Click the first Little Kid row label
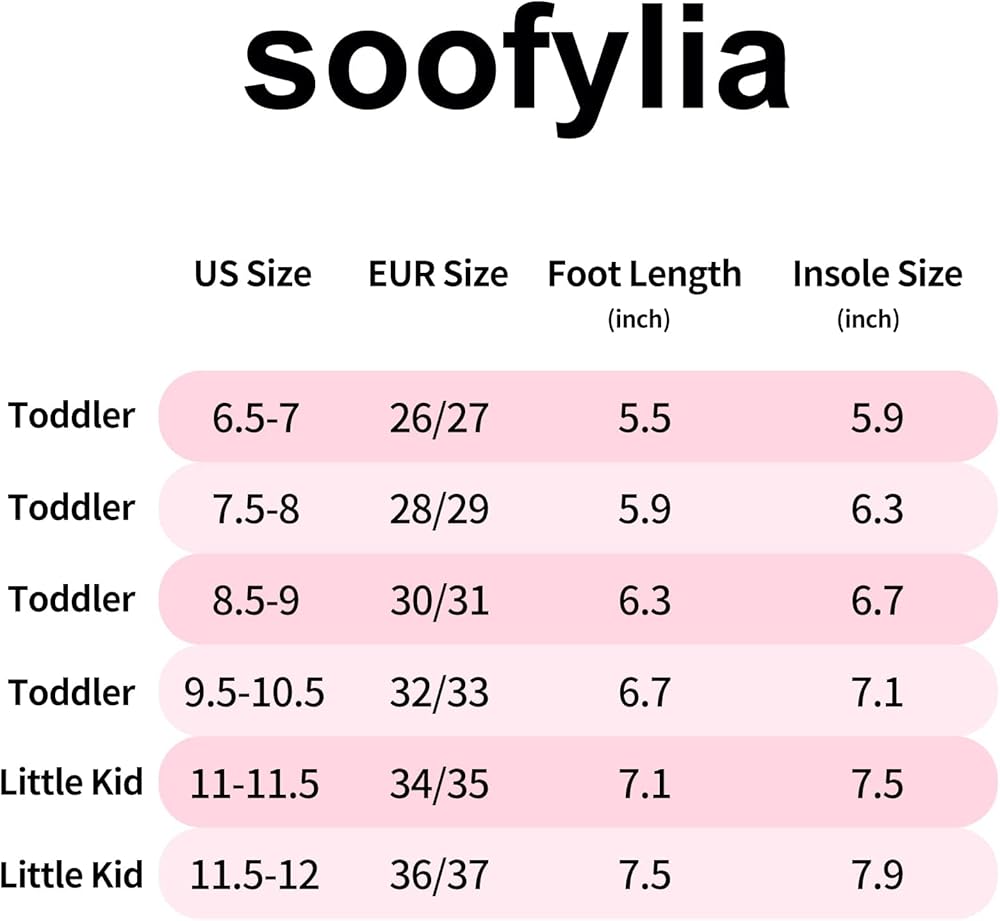This screenshot has height=921, width=1000. (x=71, y=782)
